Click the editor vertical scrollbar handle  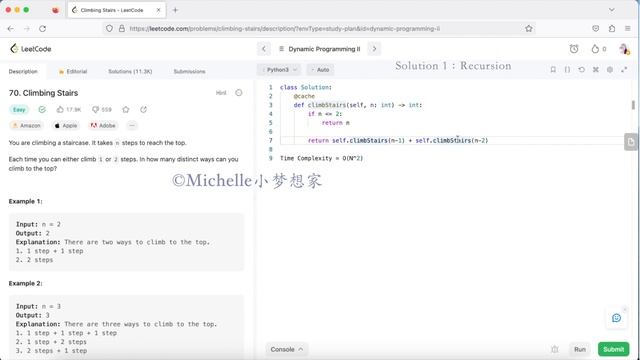click(x=633, y=105)
